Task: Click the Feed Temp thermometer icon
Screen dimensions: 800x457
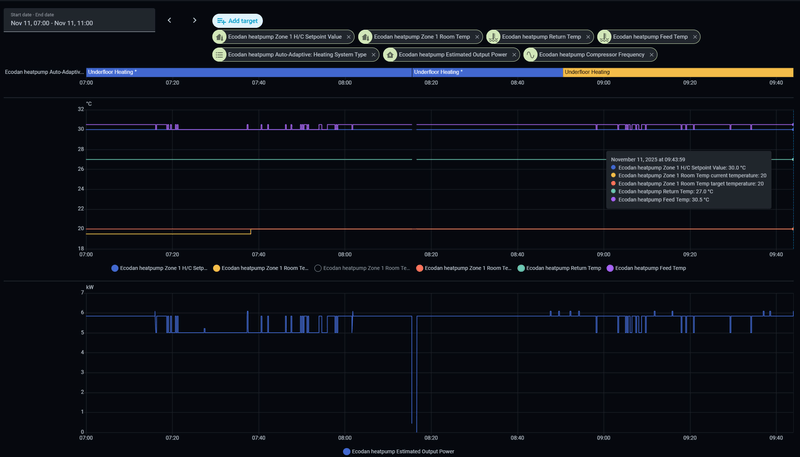Action: click(606, 37)
